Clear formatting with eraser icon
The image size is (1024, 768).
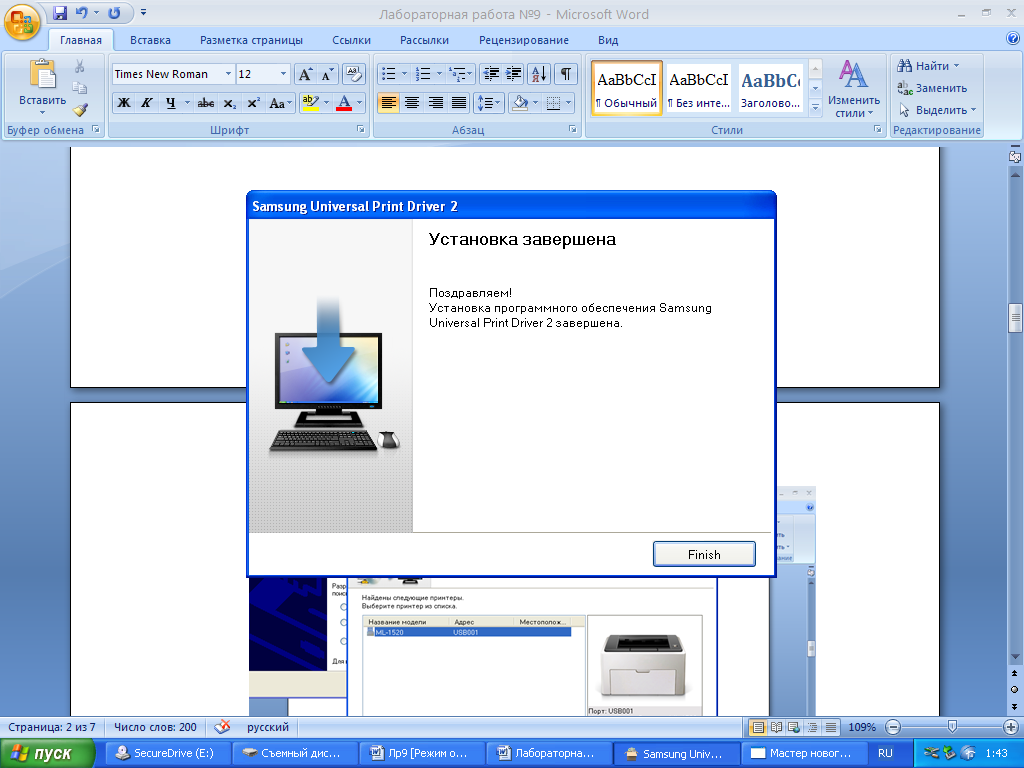tap(353, 74)
